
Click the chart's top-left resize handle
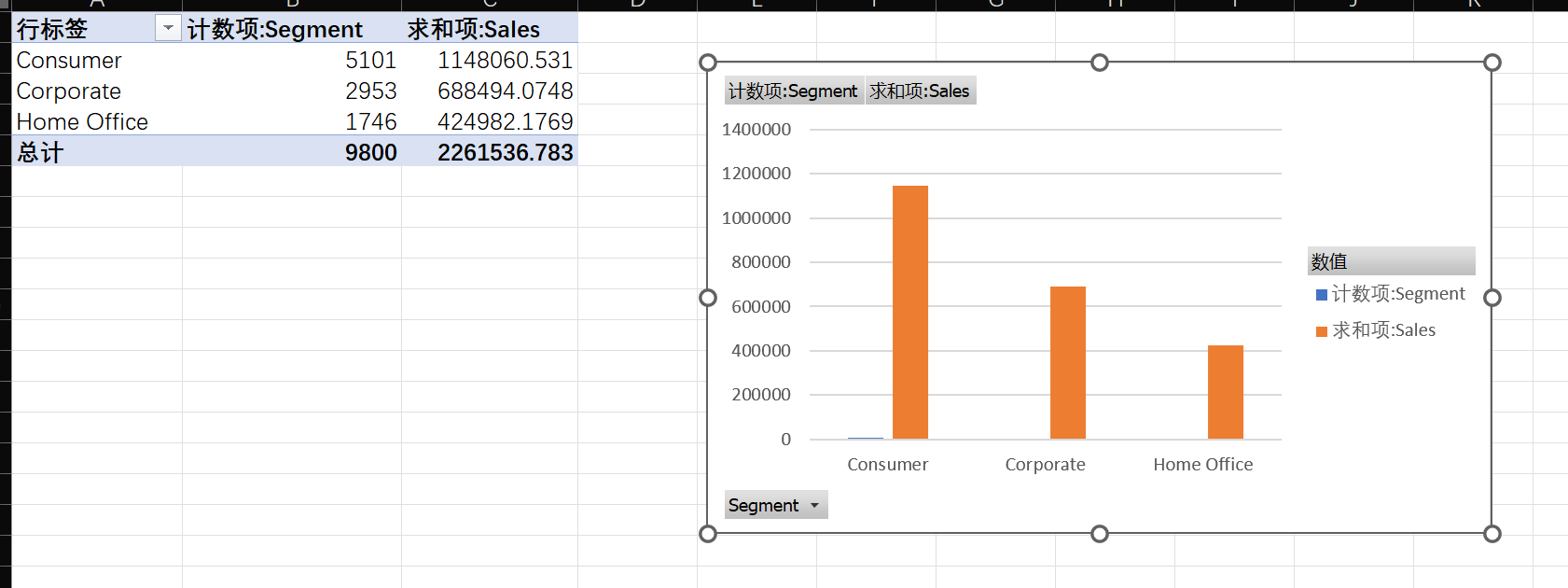point(708,63)
